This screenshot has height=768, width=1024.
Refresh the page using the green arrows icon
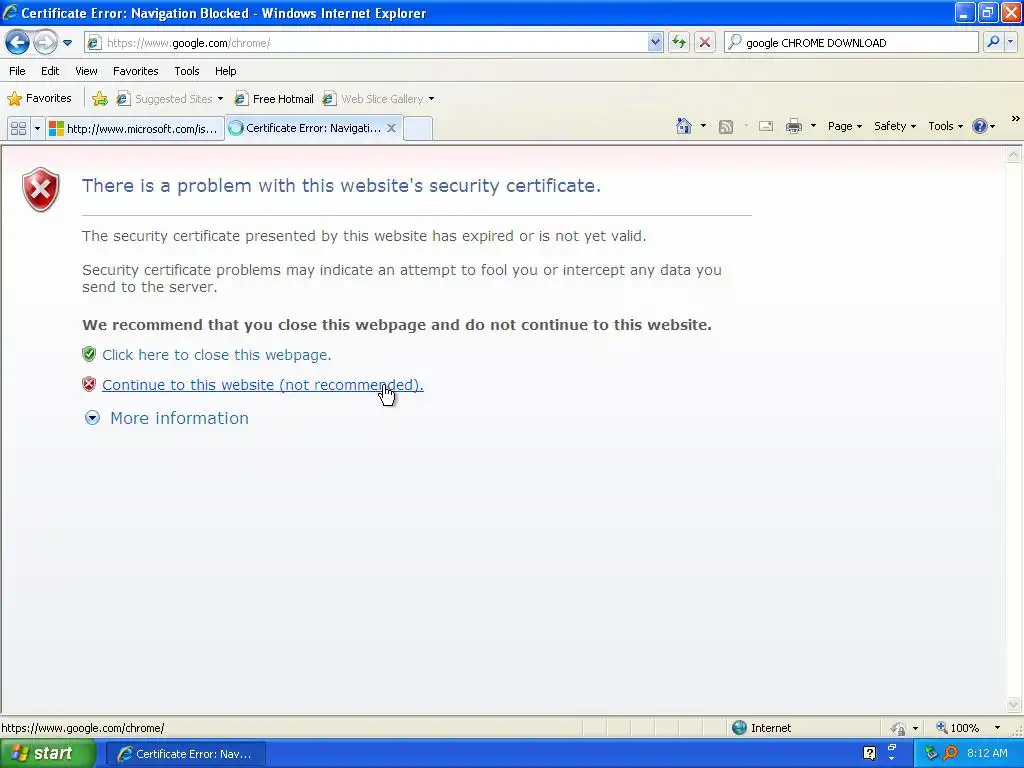tap(679, 43)
